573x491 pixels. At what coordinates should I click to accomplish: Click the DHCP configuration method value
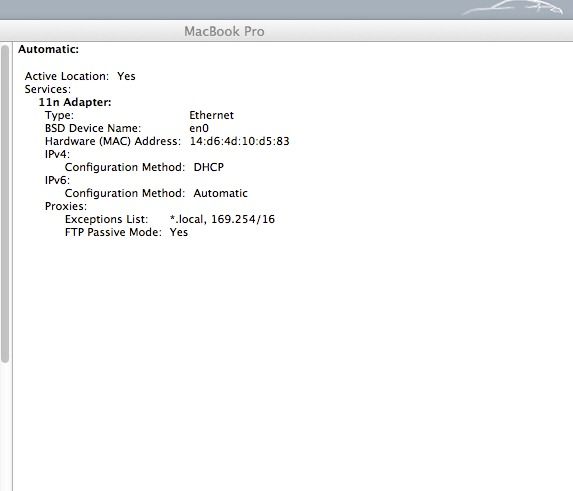(208, 167)
